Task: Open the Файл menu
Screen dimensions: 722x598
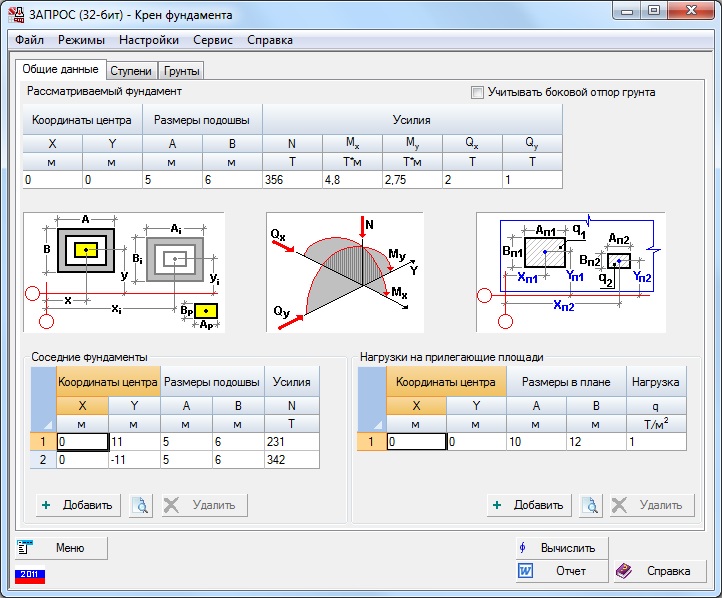Action: point(30,40)
